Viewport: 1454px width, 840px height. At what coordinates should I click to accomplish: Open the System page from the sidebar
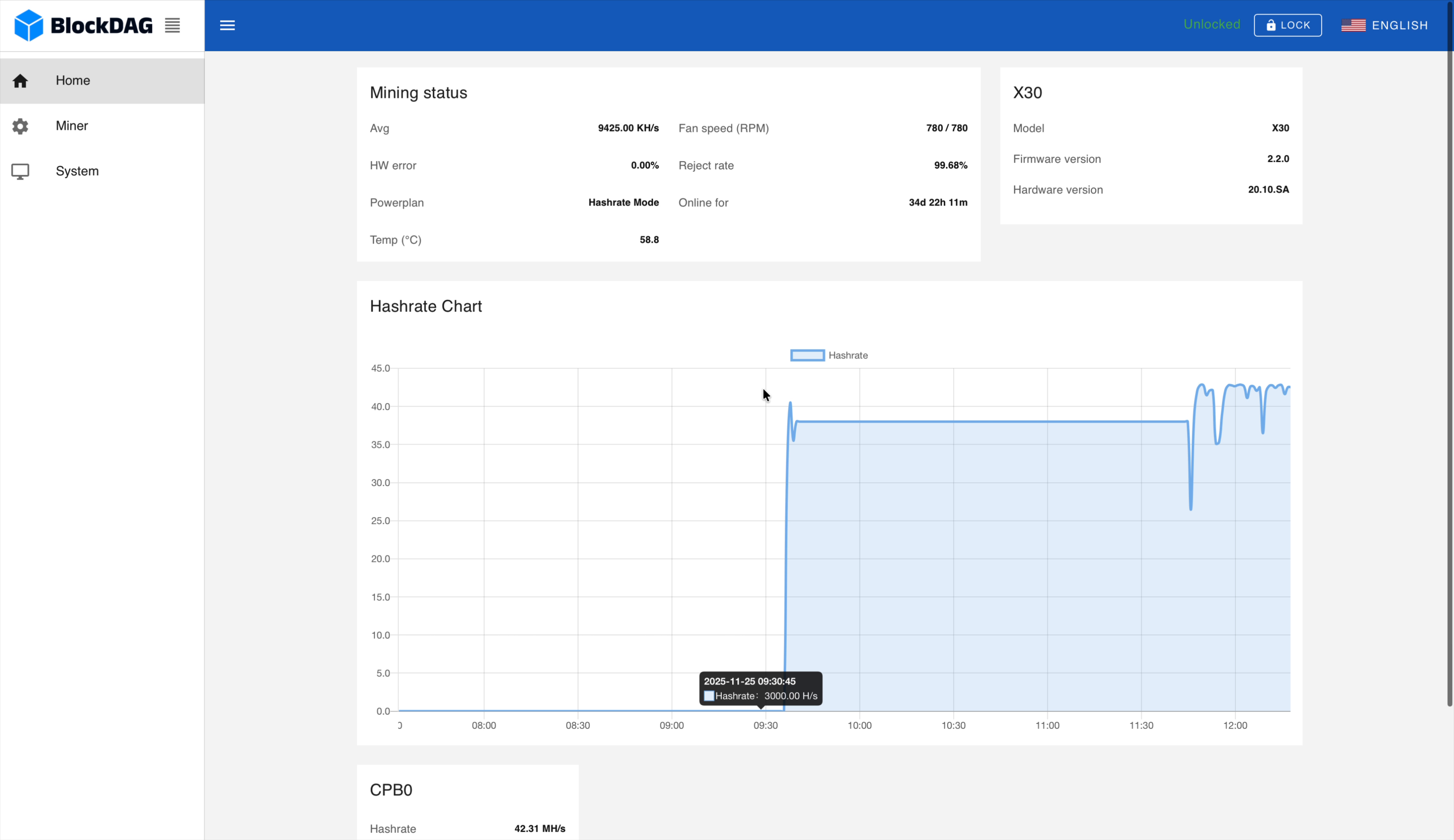77,171
